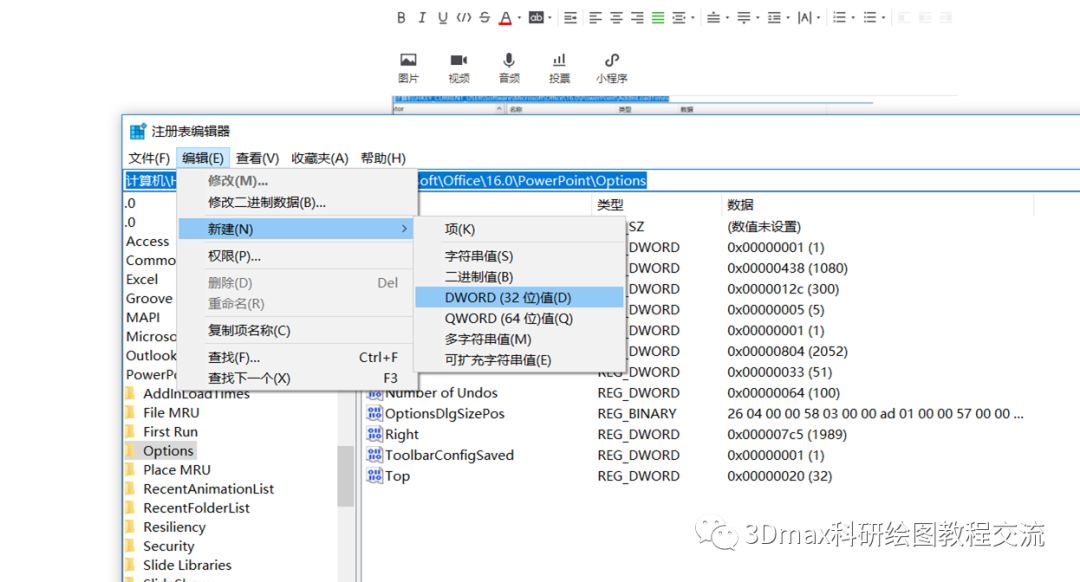
Task: Open line height dropdown arrow
Action: (x=788, y=19)
